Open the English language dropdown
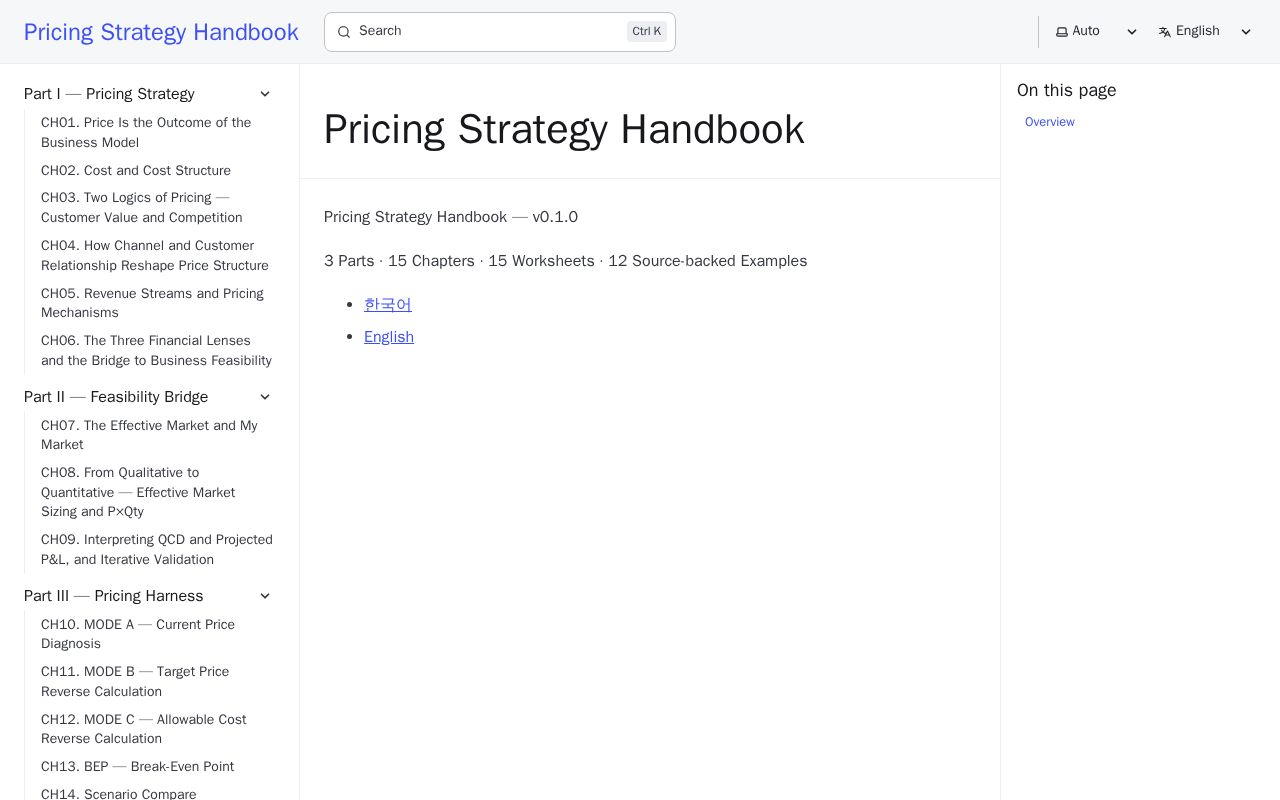1280x800 pixels. point(1205,32)
